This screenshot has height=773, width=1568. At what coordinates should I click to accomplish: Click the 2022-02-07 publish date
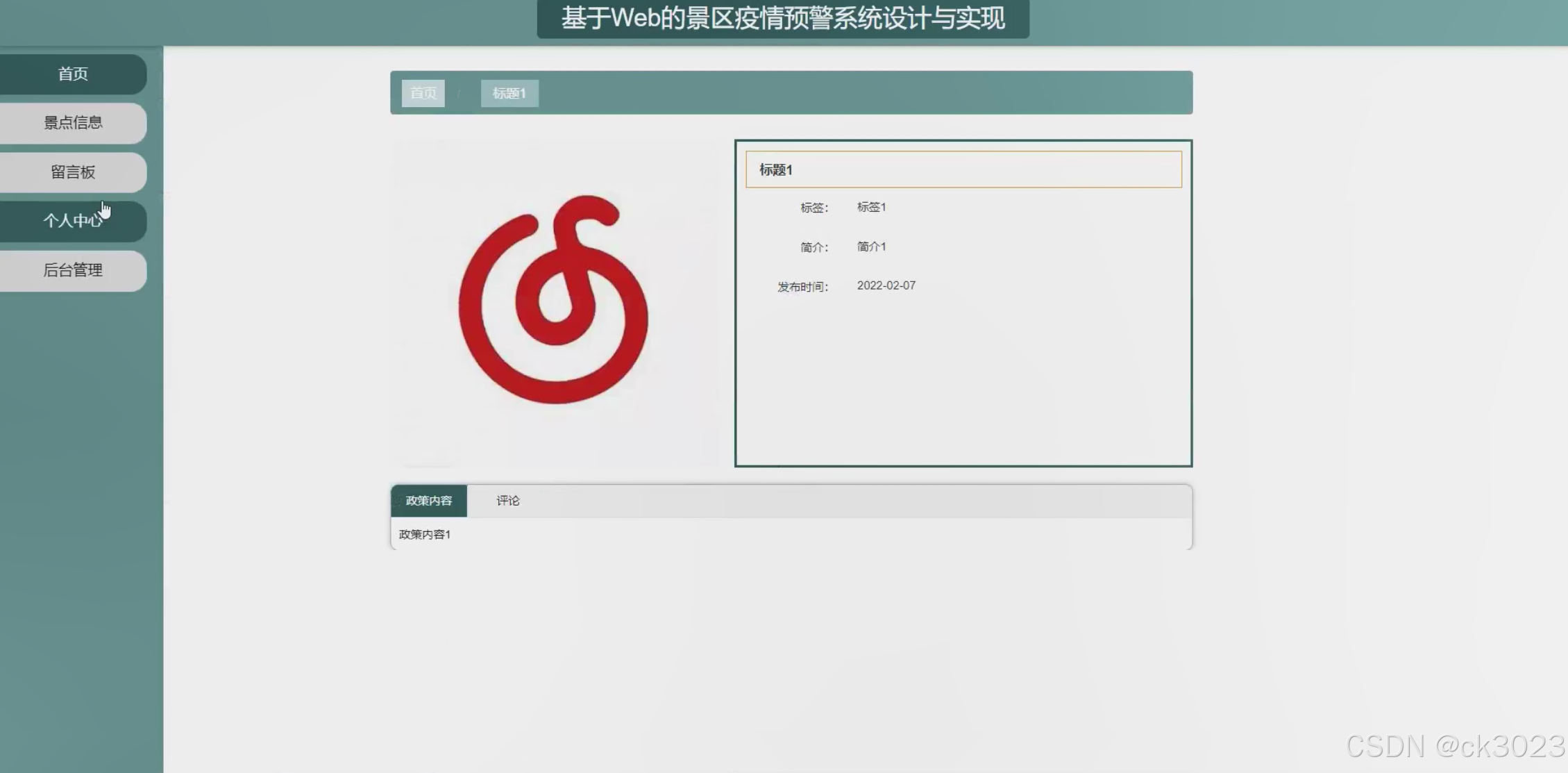tap(886, 285)
